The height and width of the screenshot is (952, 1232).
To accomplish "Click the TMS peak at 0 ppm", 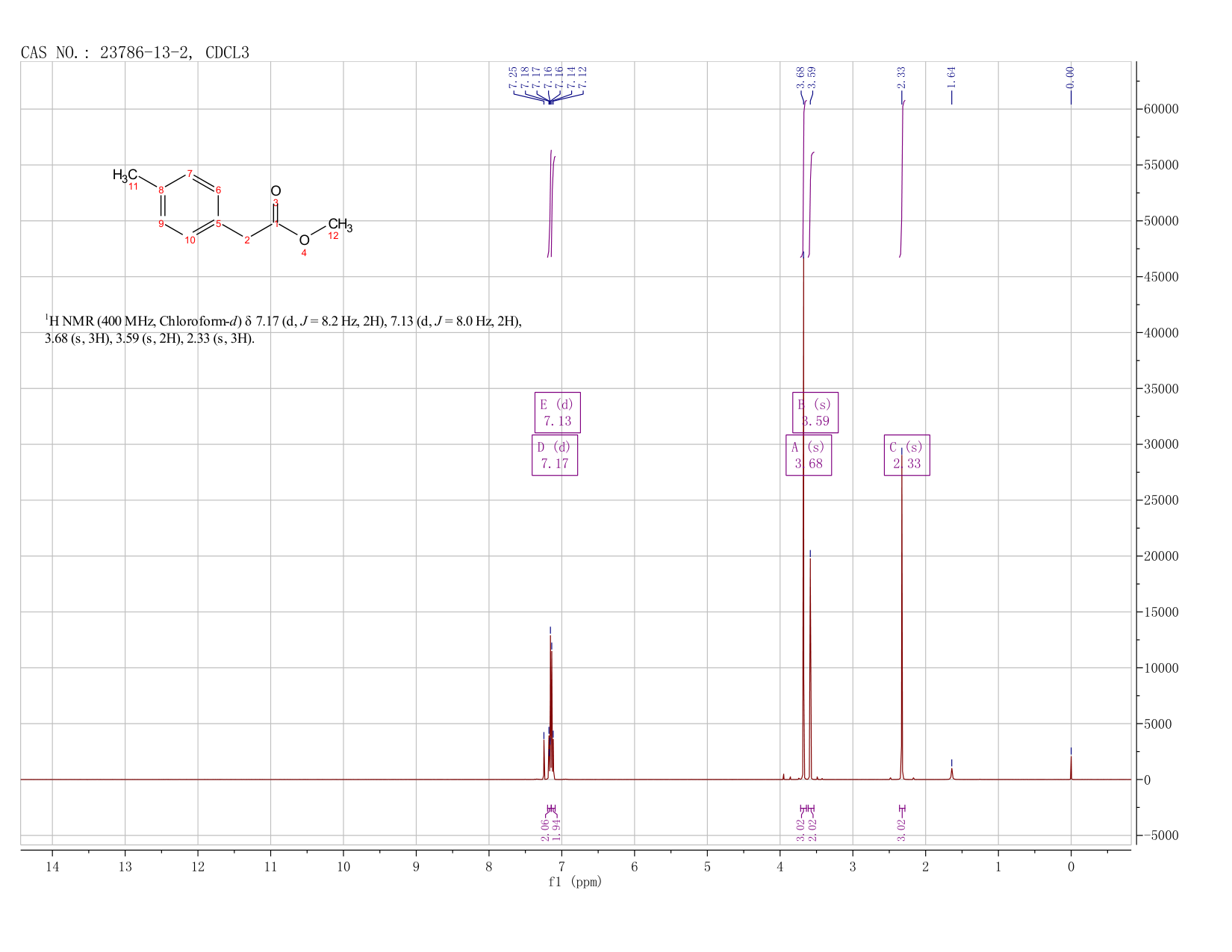I will [1071, 768].
